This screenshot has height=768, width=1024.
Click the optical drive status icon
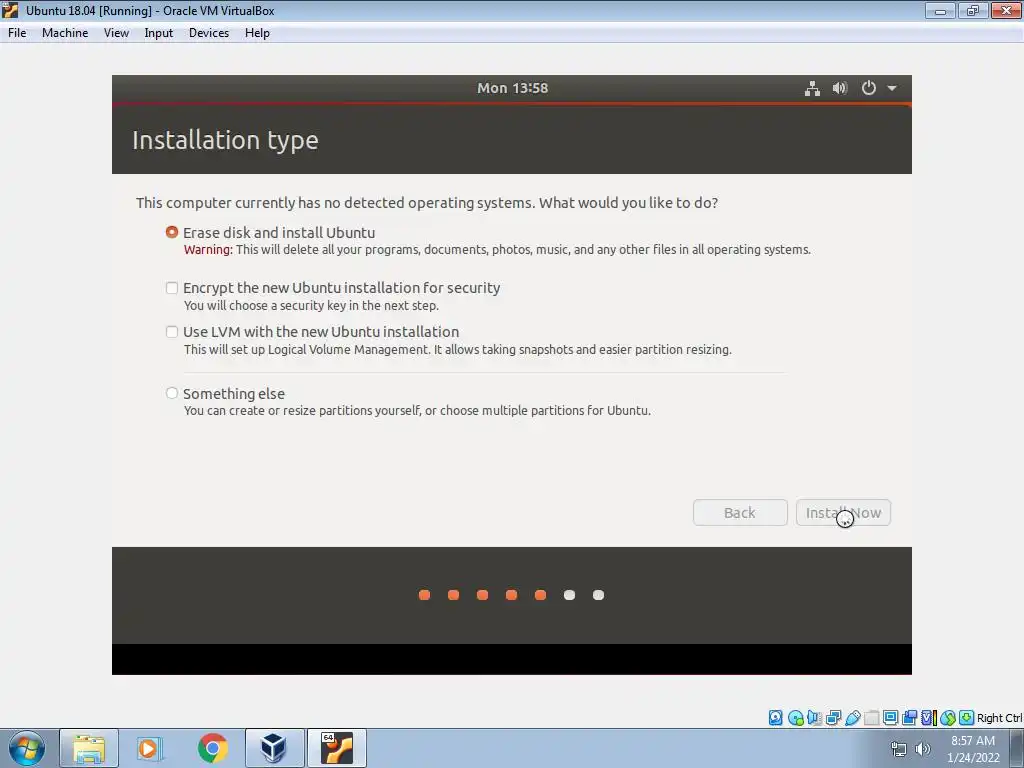pos(795,718)
